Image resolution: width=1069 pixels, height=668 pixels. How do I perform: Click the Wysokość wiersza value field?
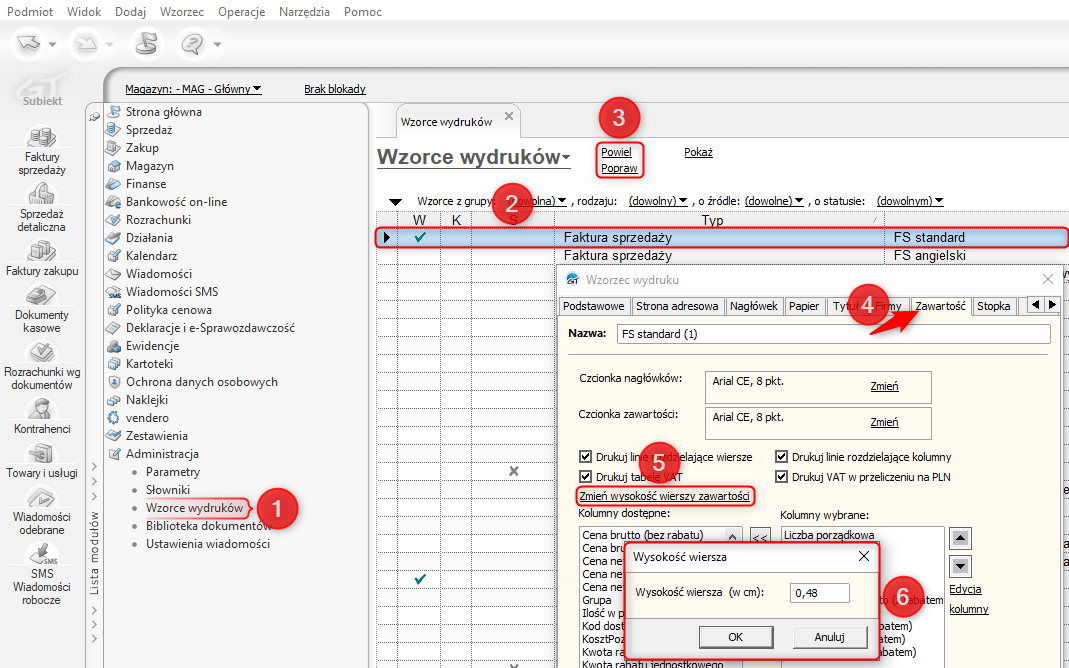[x=820, y=593]
